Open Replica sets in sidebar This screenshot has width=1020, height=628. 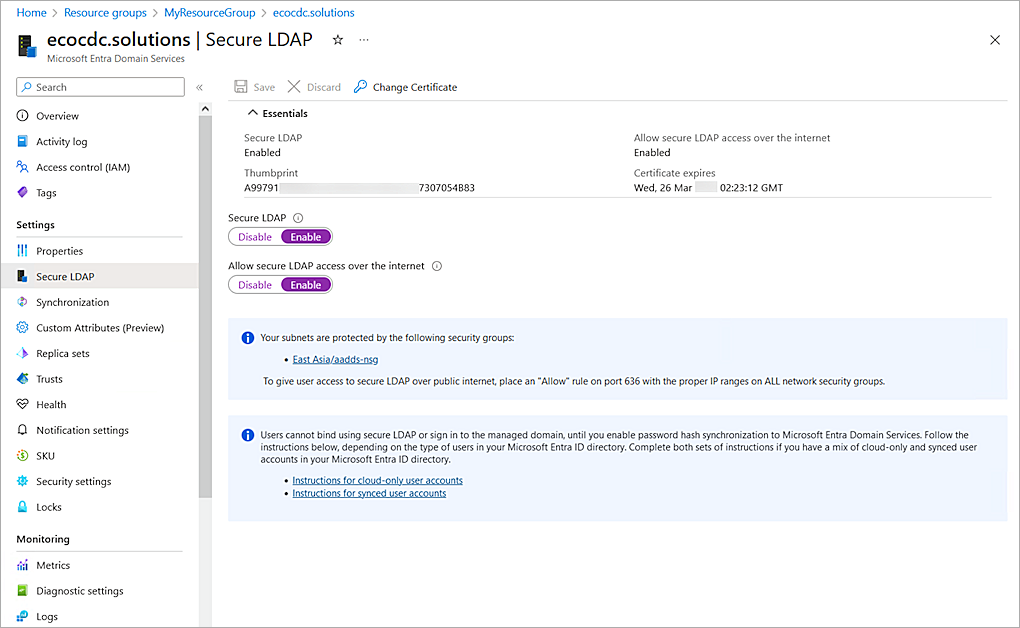pyautogui.click(x=62, y=353)
